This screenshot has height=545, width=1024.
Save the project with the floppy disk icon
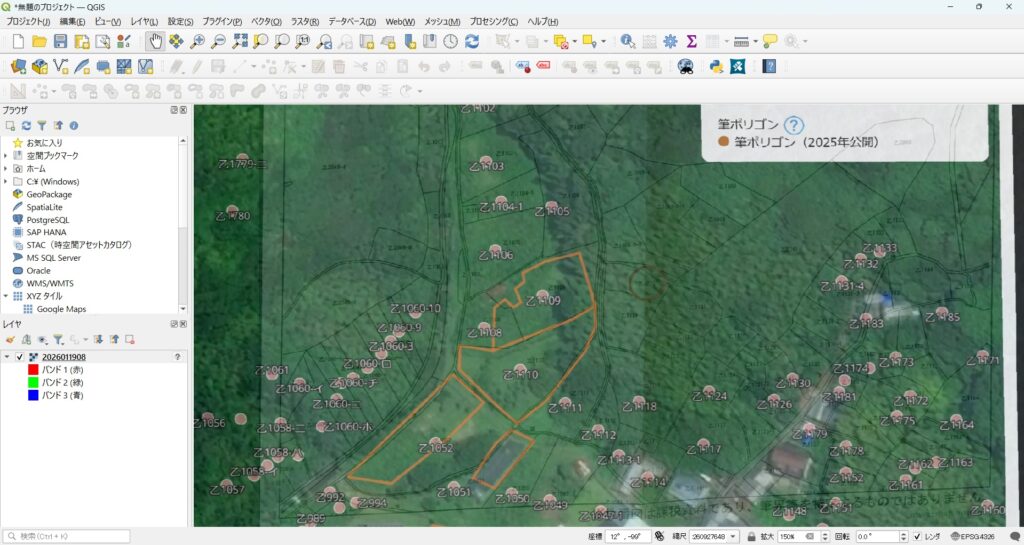60,41
